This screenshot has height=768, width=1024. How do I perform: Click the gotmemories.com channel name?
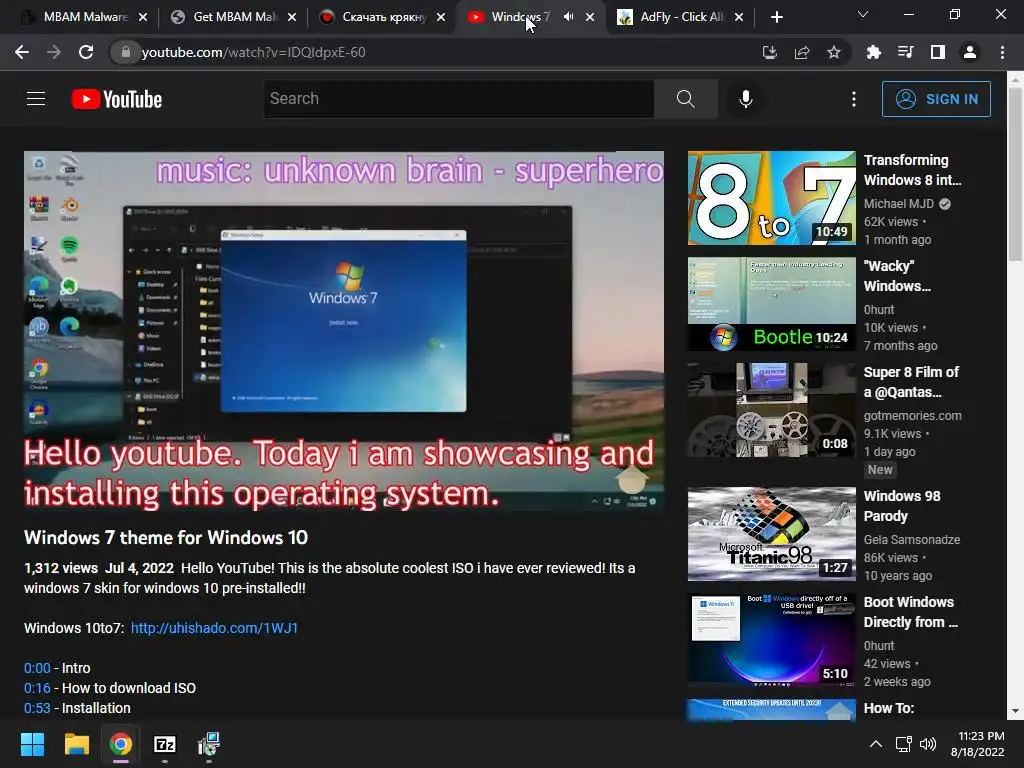click(912, 415)
